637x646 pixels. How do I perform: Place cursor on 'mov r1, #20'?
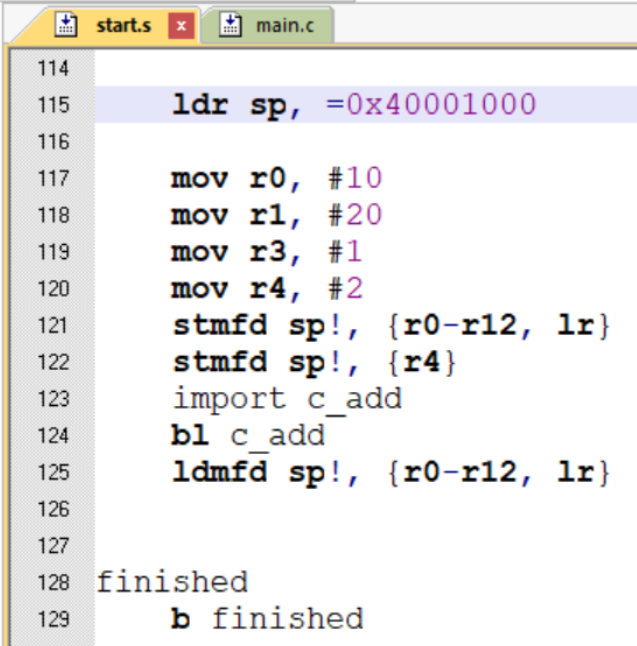(x=277, y=215)
